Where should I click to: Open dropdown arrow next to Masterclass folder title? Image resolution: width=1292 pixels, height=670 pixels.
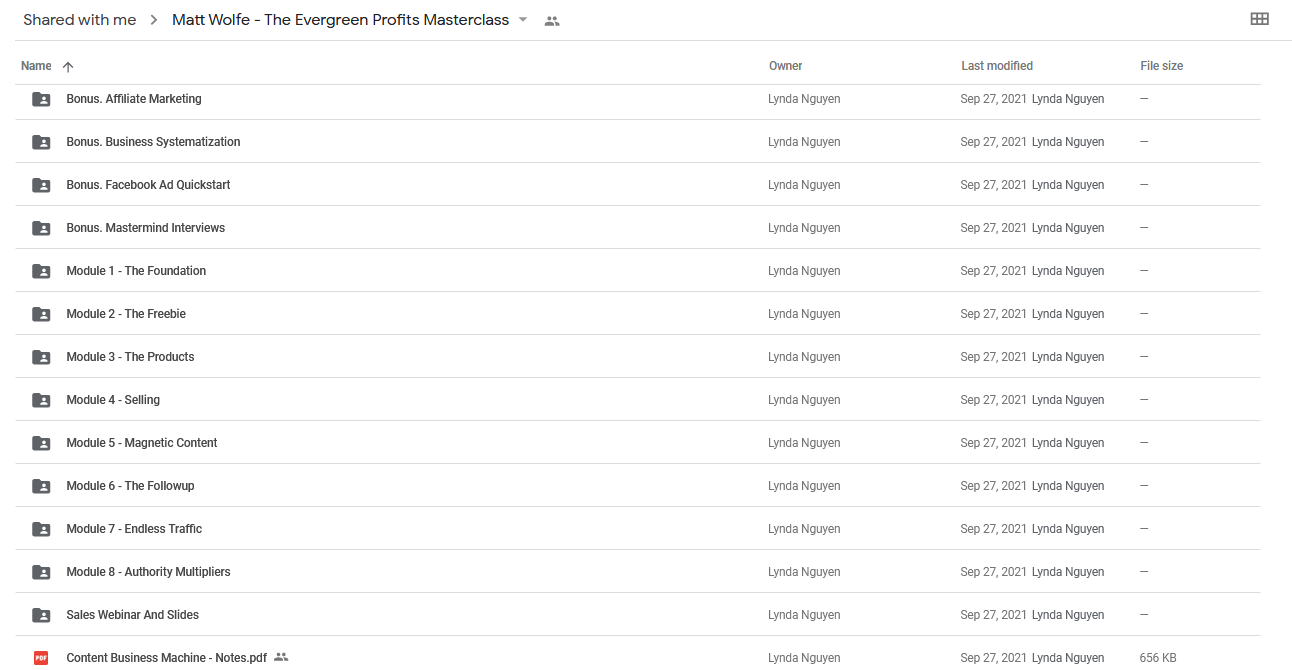[522, 20]
